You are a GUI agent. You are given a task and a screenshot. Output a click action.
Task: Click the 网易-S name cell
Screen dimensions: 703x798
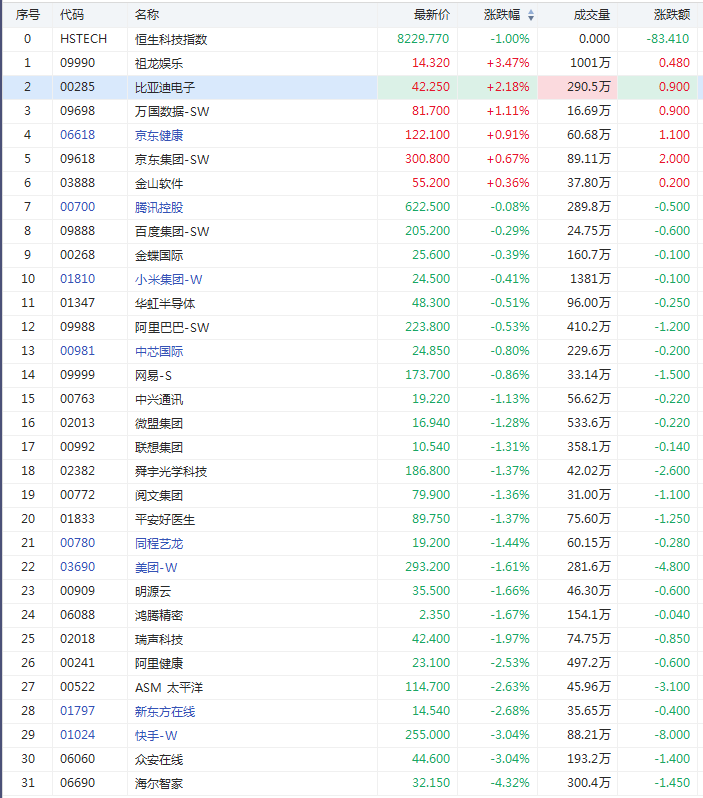click(x=153, y=375)
